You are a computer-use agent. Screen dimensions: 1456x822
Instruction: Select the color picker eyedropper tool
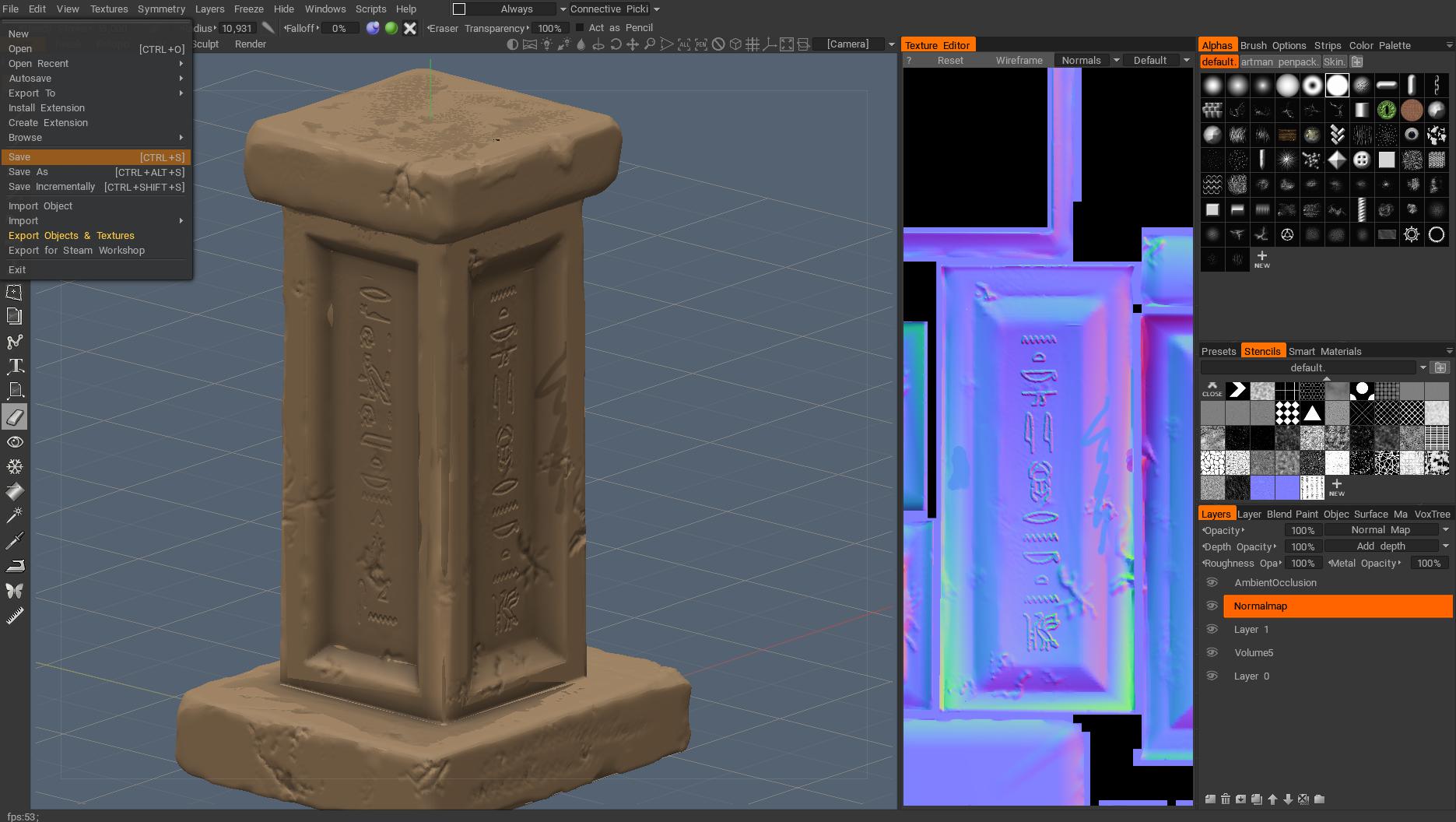tap(15, 540)
